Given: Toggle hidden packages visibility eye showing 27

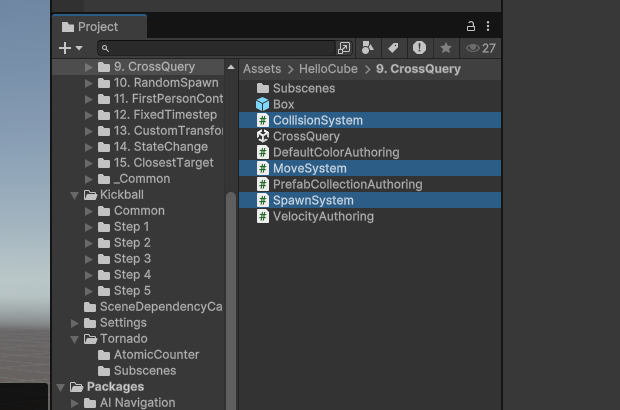Looking at the screenshot, I should 480,48.
